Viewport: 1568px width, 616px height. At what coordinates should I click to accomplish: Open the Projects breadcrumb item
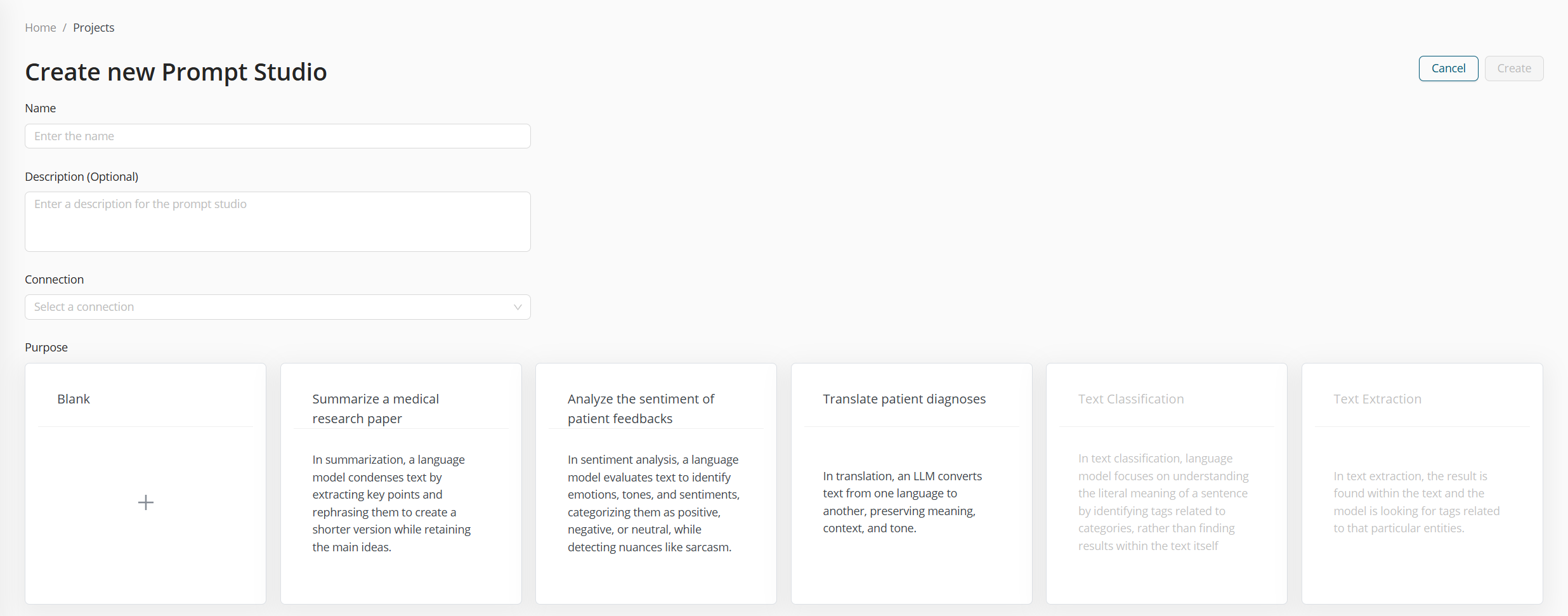94,28
